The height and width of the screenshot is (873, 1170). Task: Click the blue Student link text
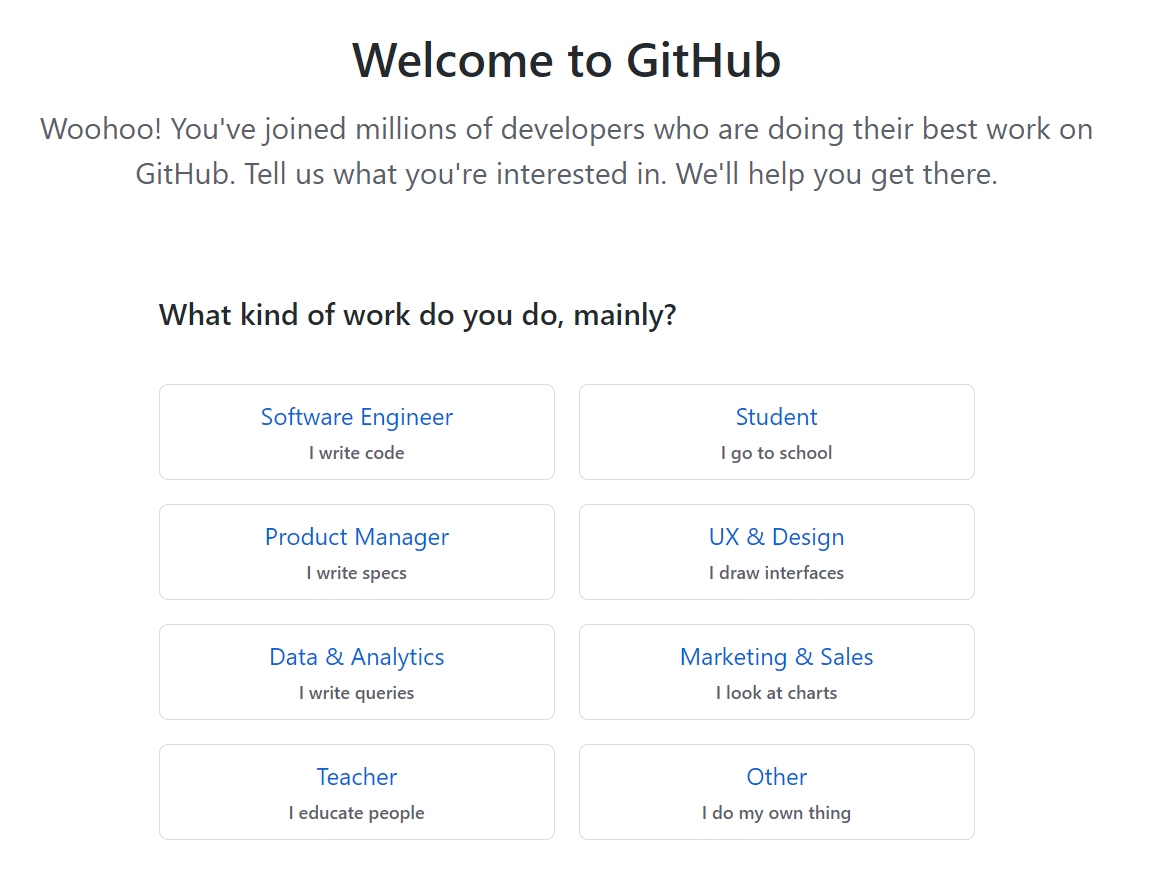pos(776,417)
